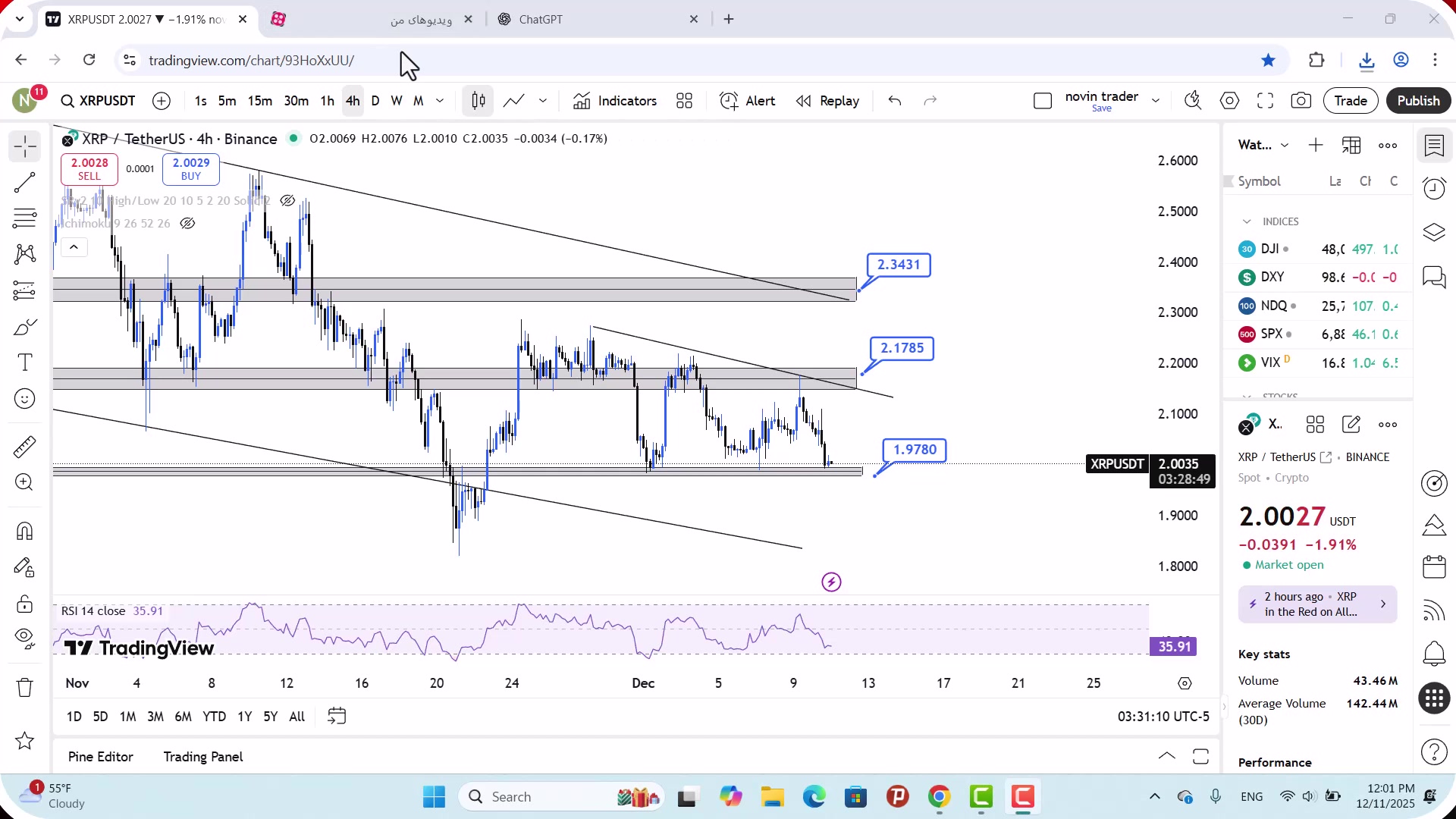The height and width of the screenshot is (819, 1456).
Task: Open indicator templates grid icon
Action: (684, 101)
